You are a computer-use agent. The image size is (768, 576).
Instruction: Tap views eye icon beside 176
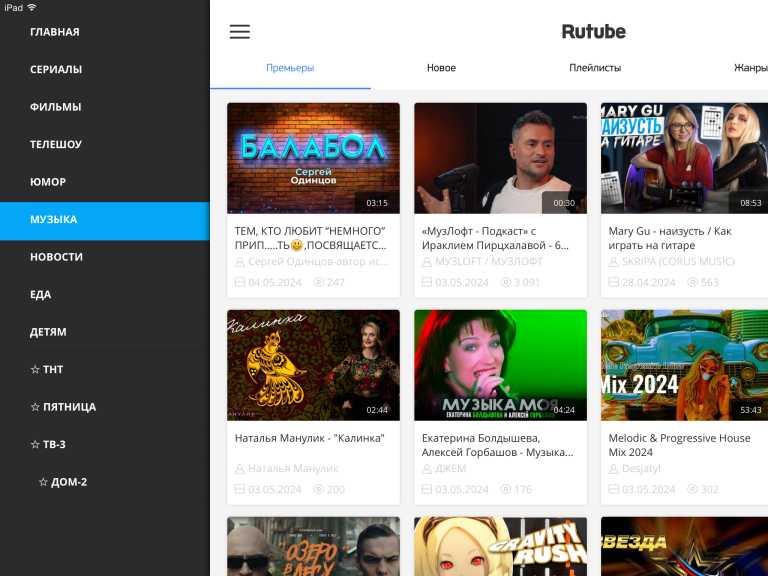pos(505,489)
